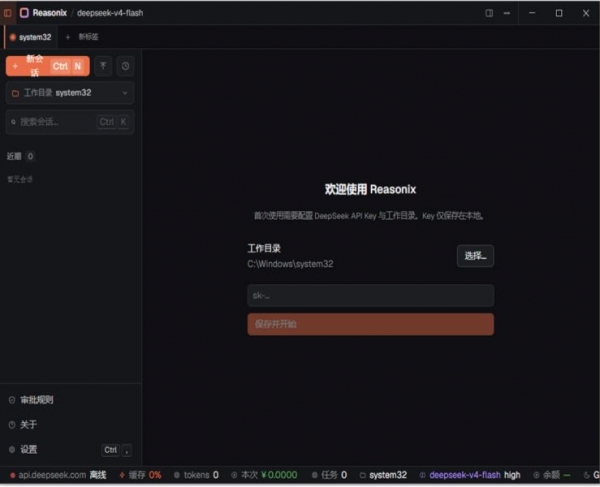Toggle the right panel layout icon
This screenshot has height=487, width=600.
[489, 13]
